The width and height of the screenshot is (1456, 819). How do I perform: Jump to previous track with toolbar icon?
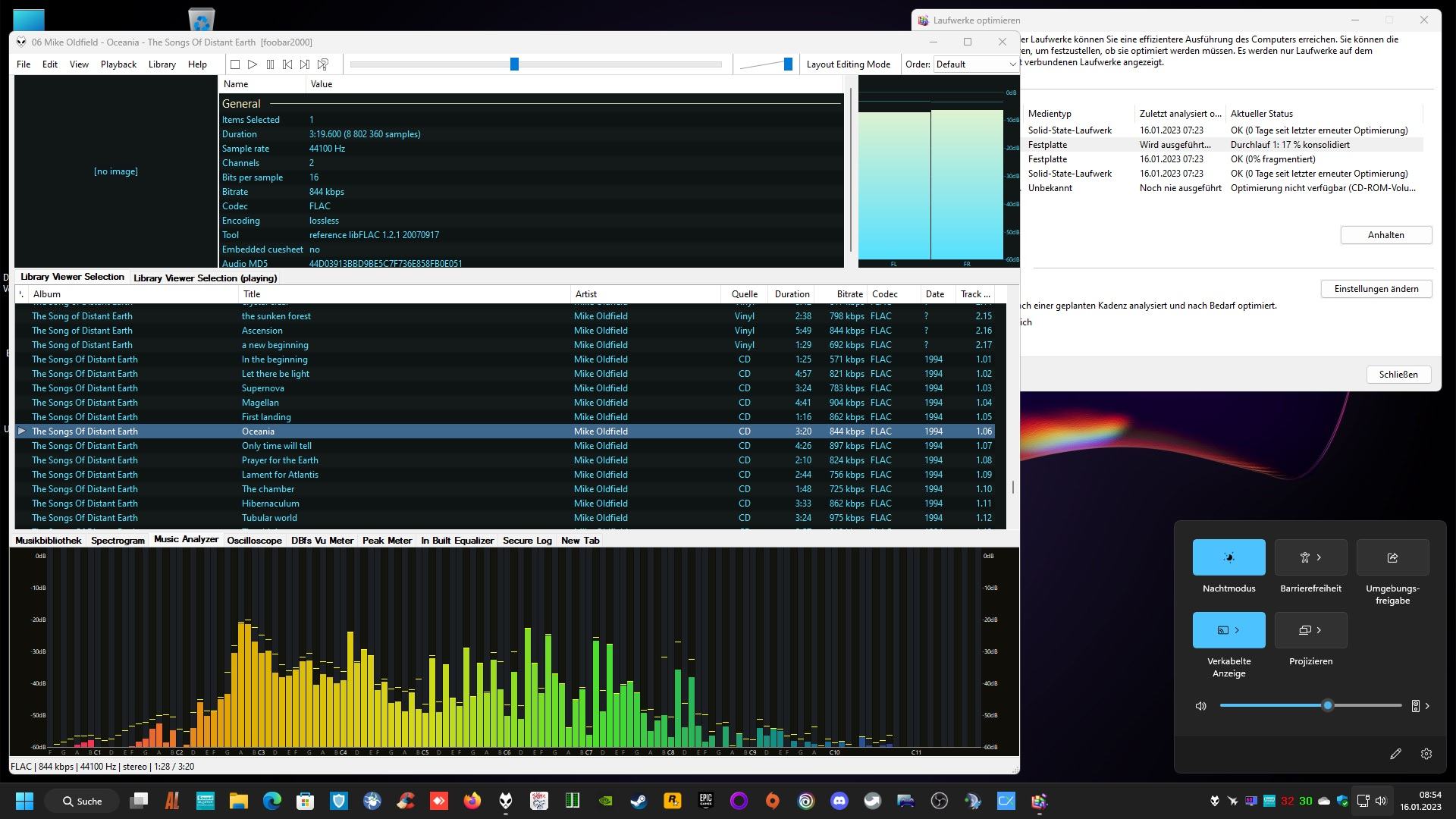(287, 64)
